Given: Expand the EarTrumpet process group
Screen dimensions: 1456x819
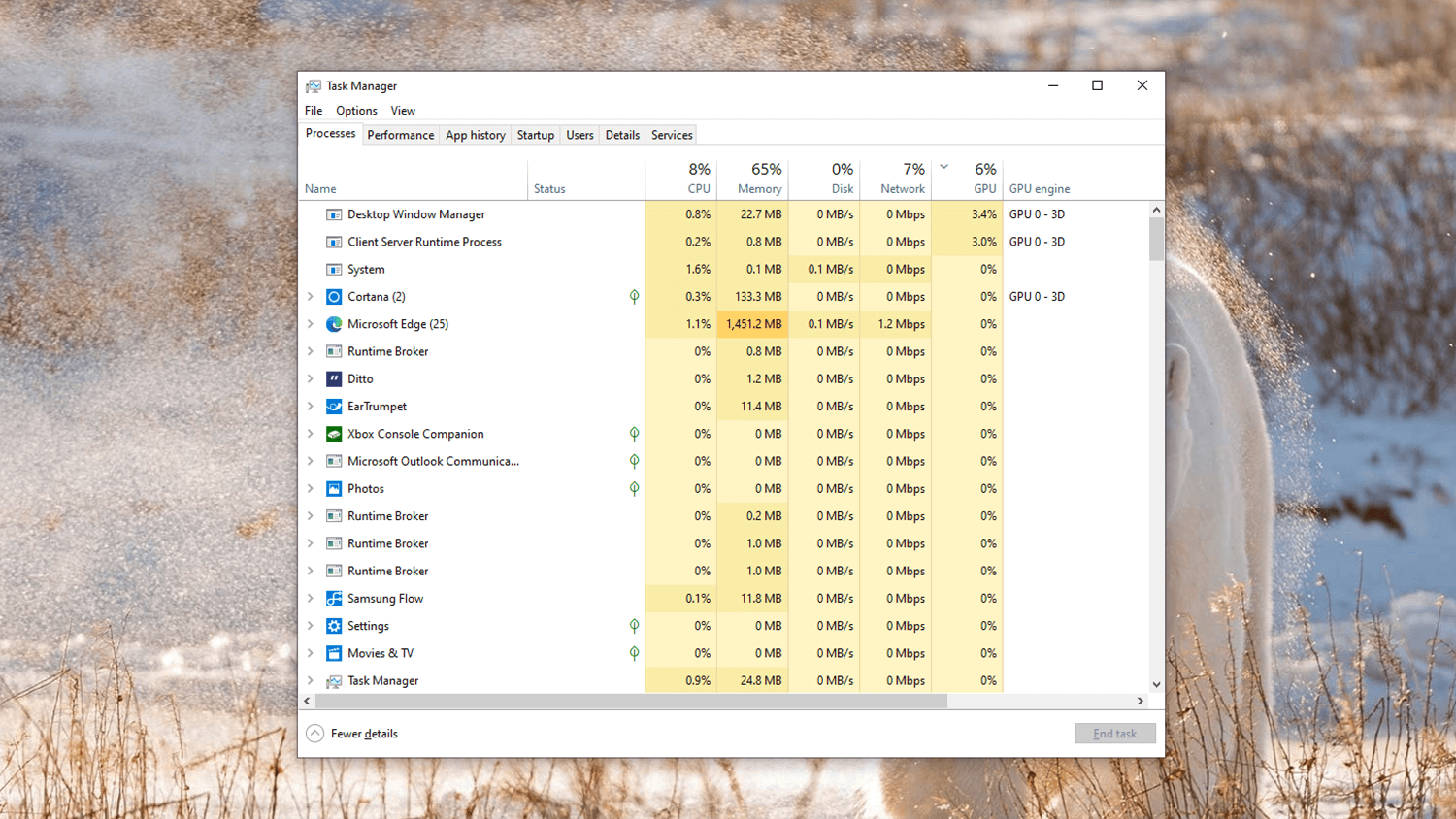Looking at the screenshot, I should pos(311,407).
